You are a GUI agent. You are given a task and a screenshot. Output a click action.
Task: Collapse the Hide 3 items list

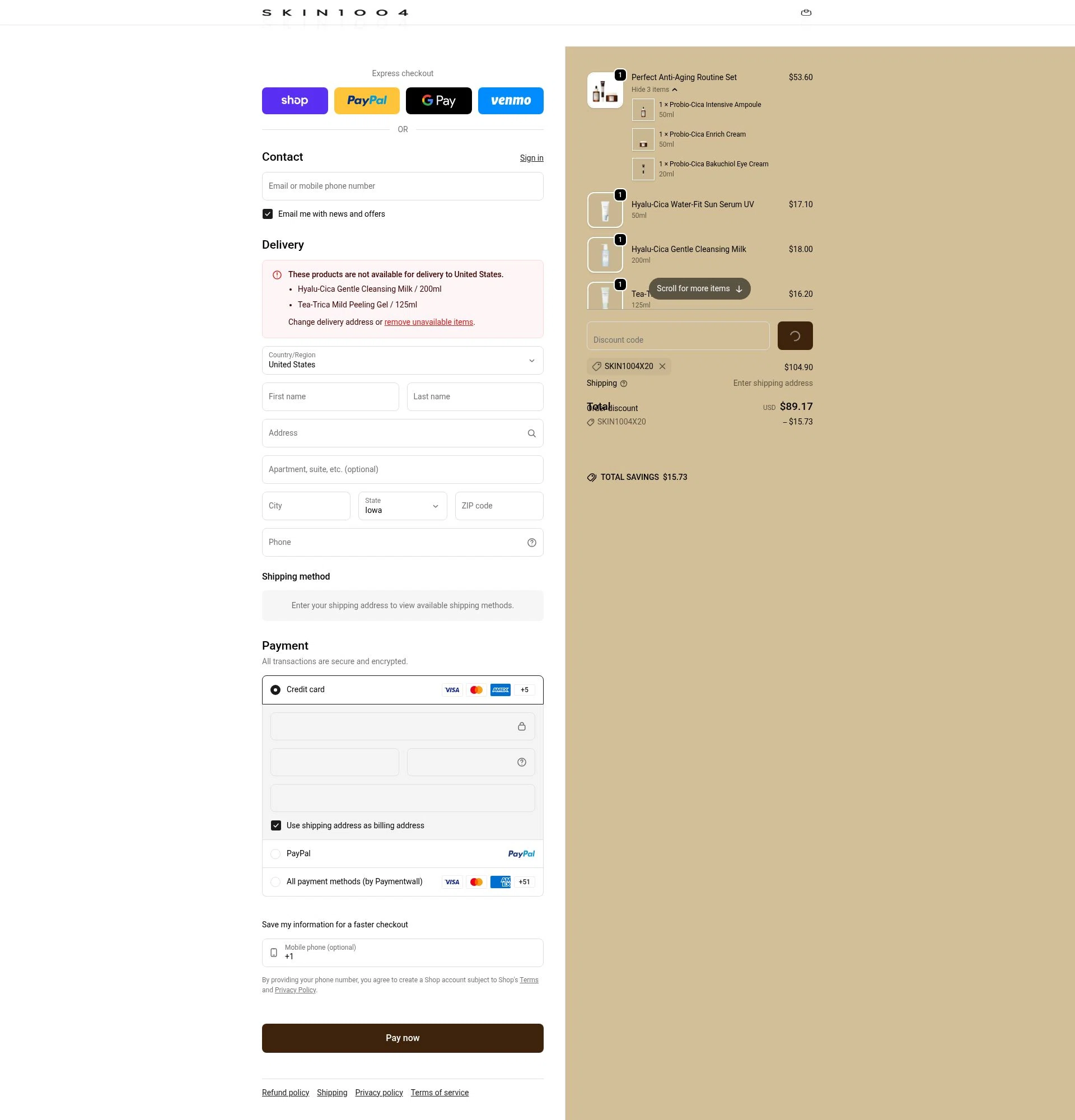tap(654, 90)
